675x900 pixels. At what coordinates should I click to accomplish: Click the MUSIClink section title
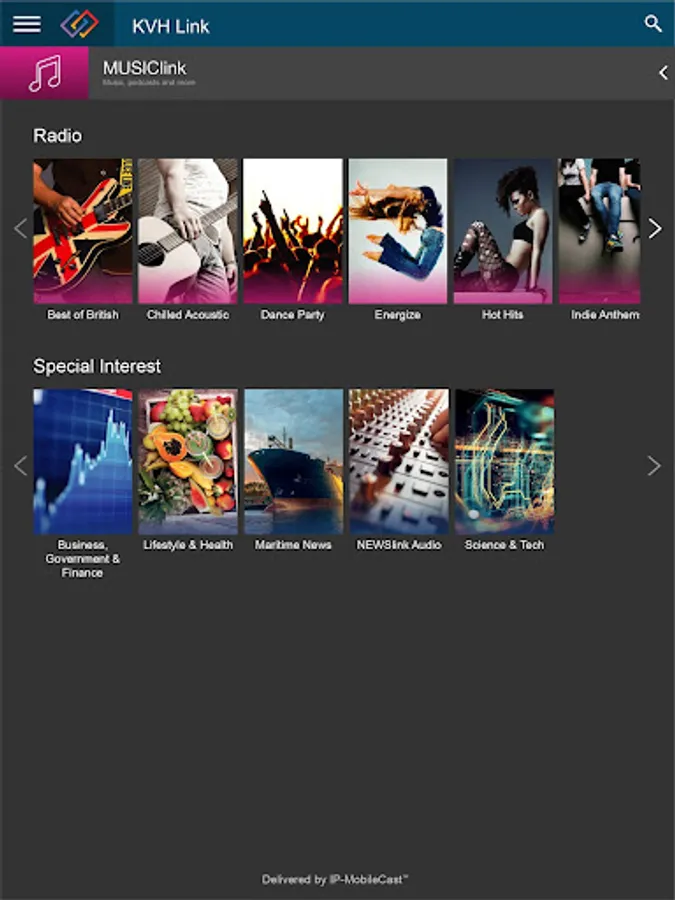145,68
